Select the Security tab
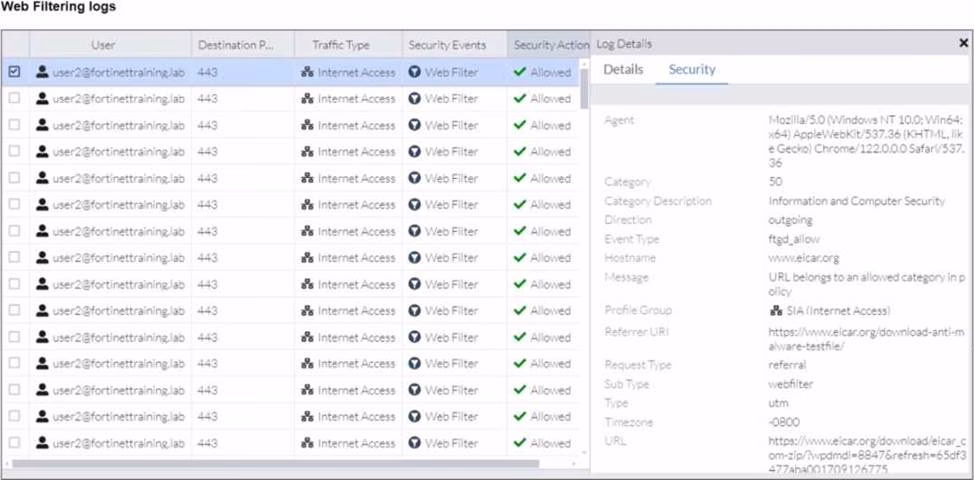 tap(692, 69)
